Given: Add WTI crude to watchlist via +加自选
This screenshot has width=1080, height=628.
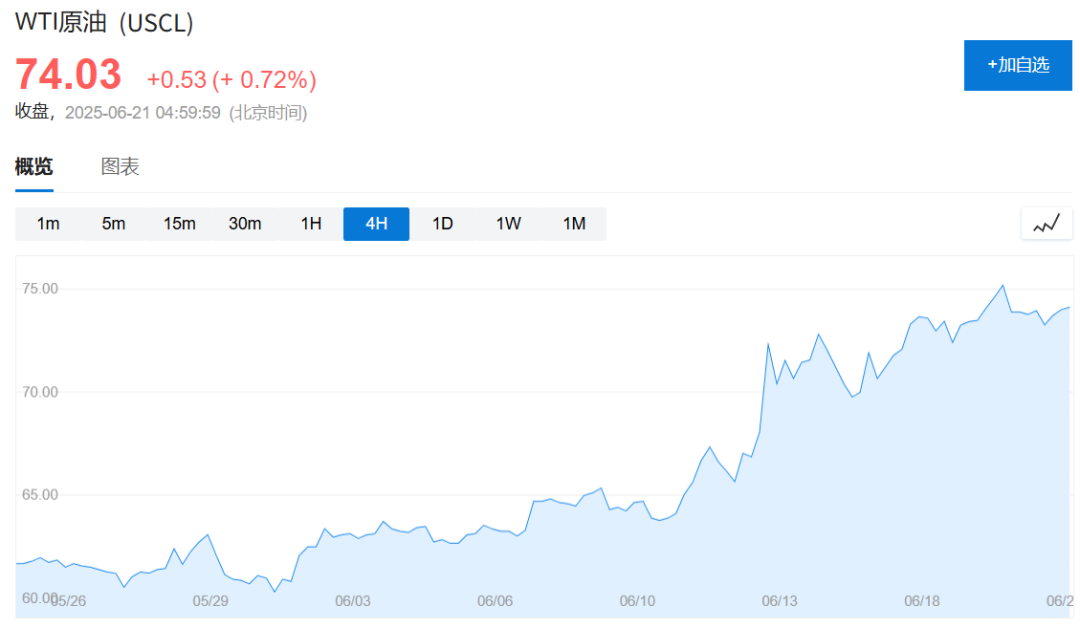Looking at the screenshot, I should [1017, 65].
